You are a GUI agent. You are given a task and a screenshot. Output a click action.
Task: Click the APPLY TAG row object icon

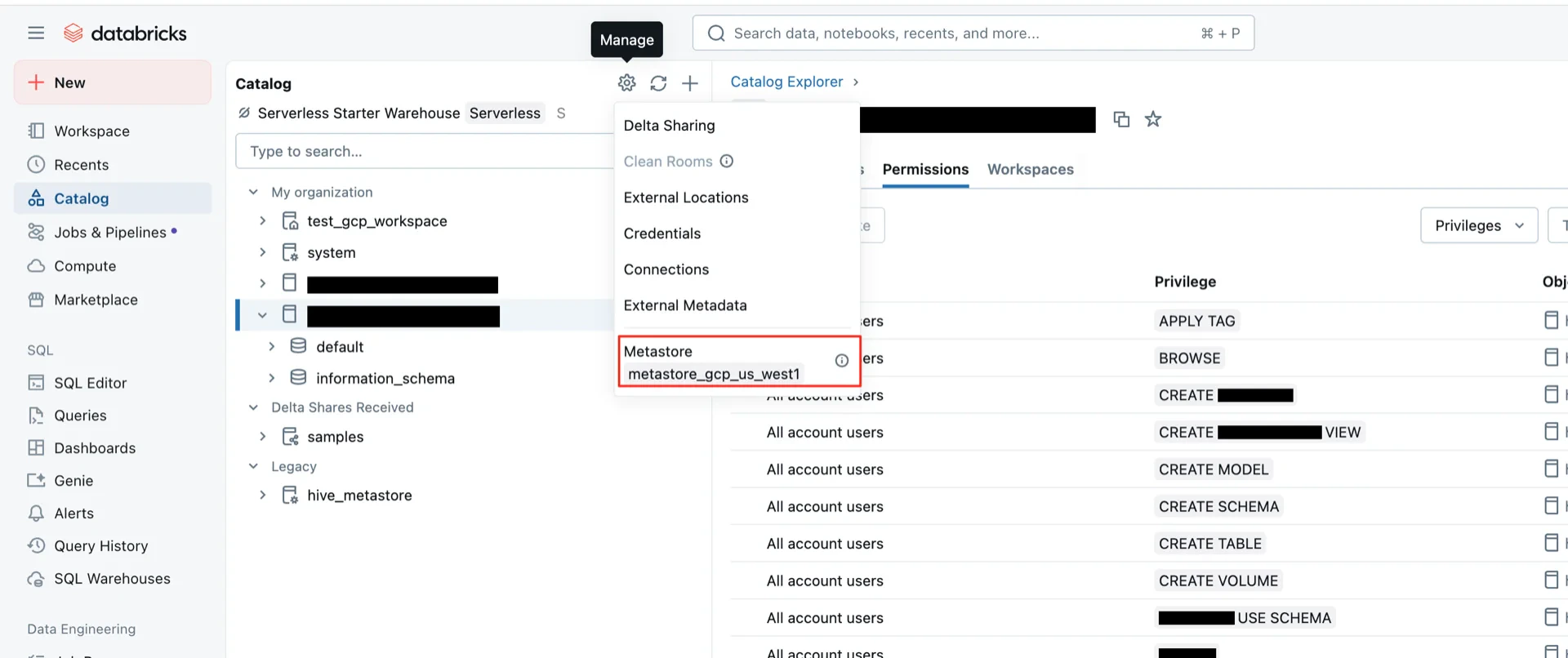[x=1551, y=320]
